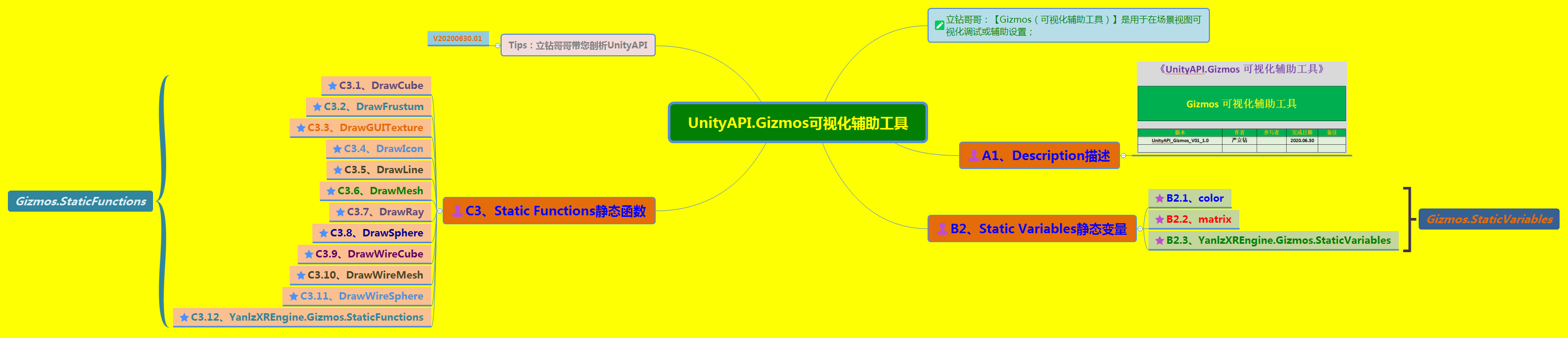
Task: Click the star icon on C3.5 DrawLine
Action: pyautogui.click(x=338, y=170)
